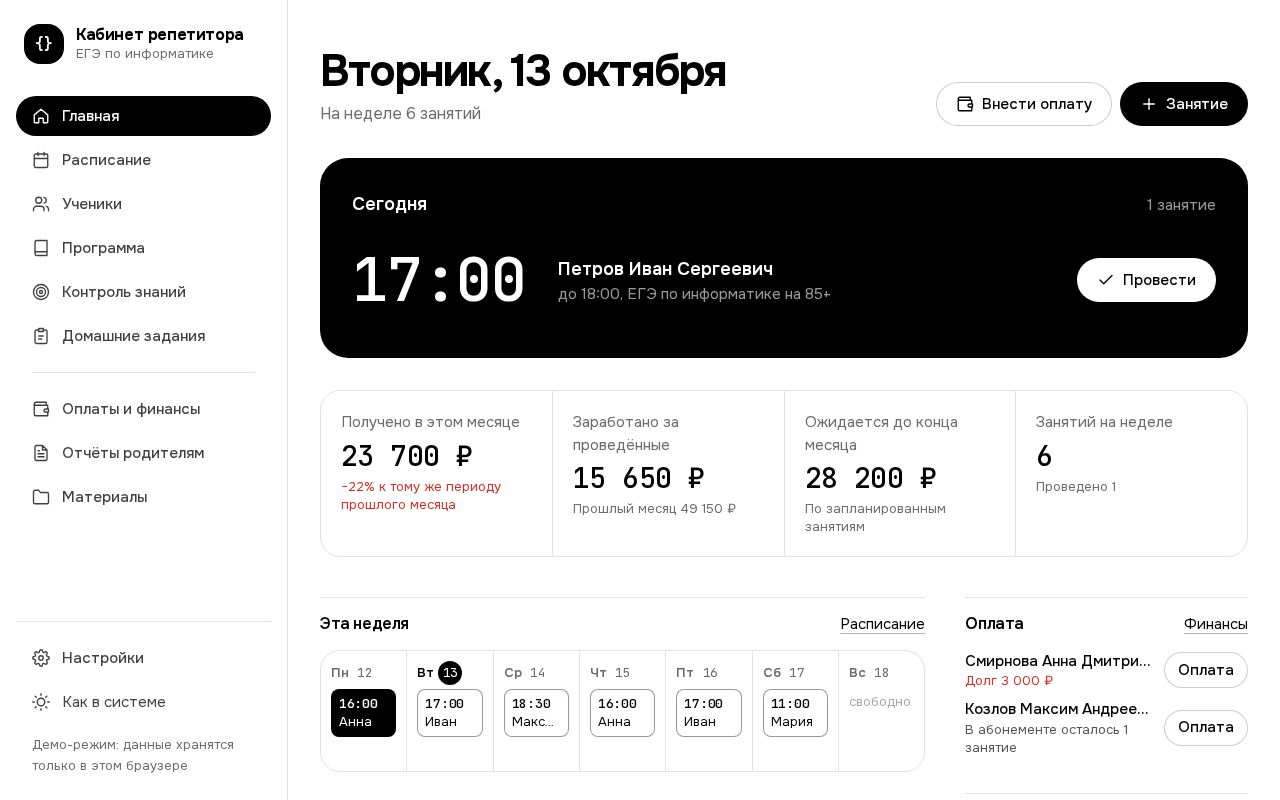Click the Внести оплату button

pos(1024,104)
